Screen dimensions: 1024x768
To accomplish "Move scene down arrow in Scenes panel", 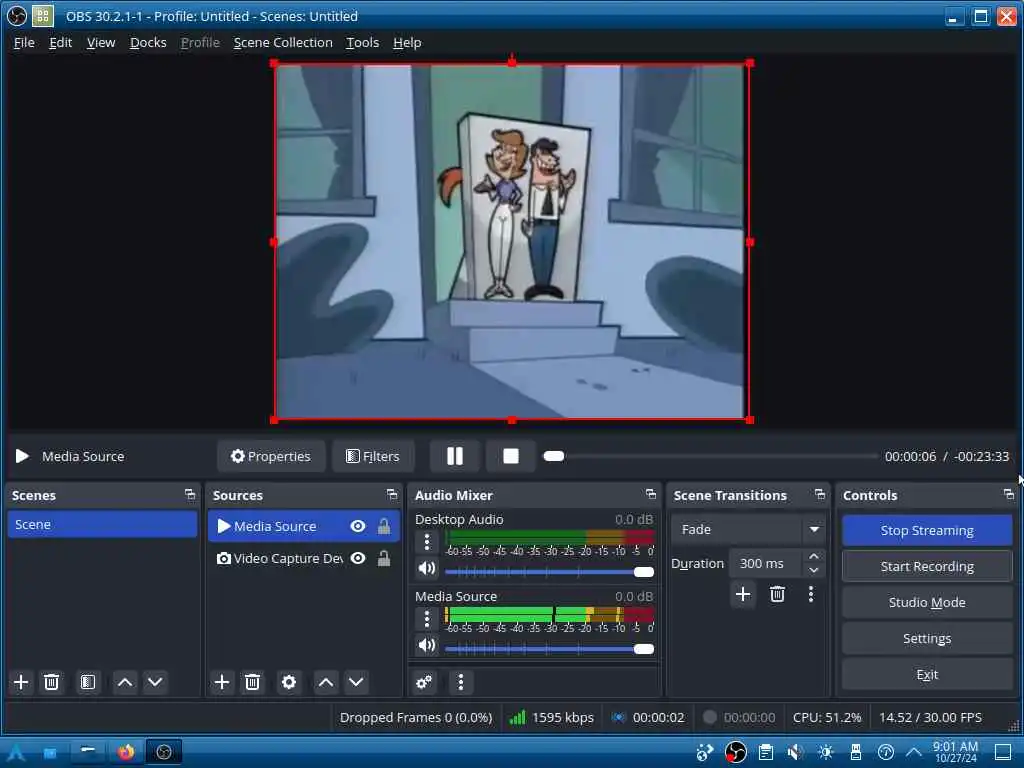I will point(155,682).
